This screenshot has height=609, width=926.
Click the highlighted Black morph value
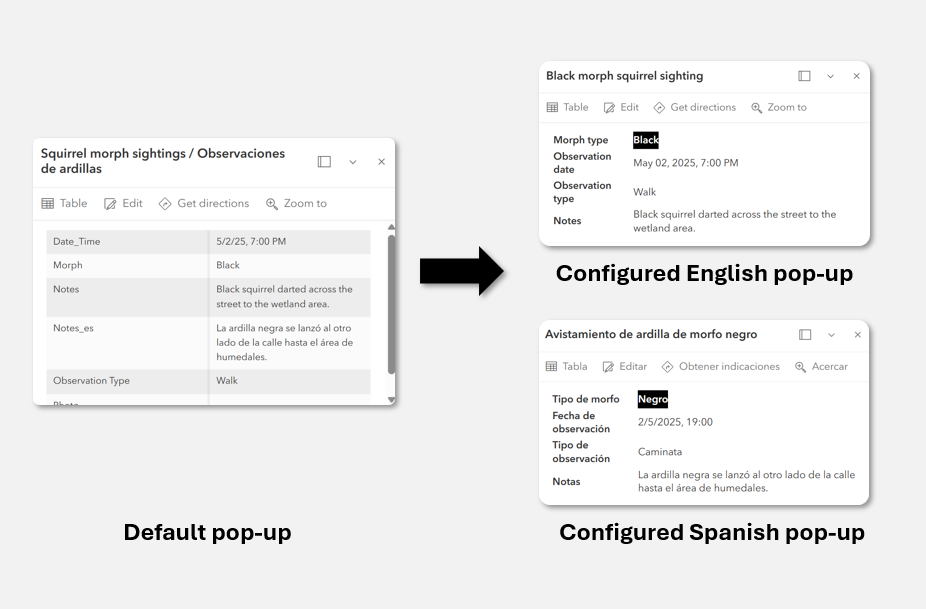[x=645, y=140]
